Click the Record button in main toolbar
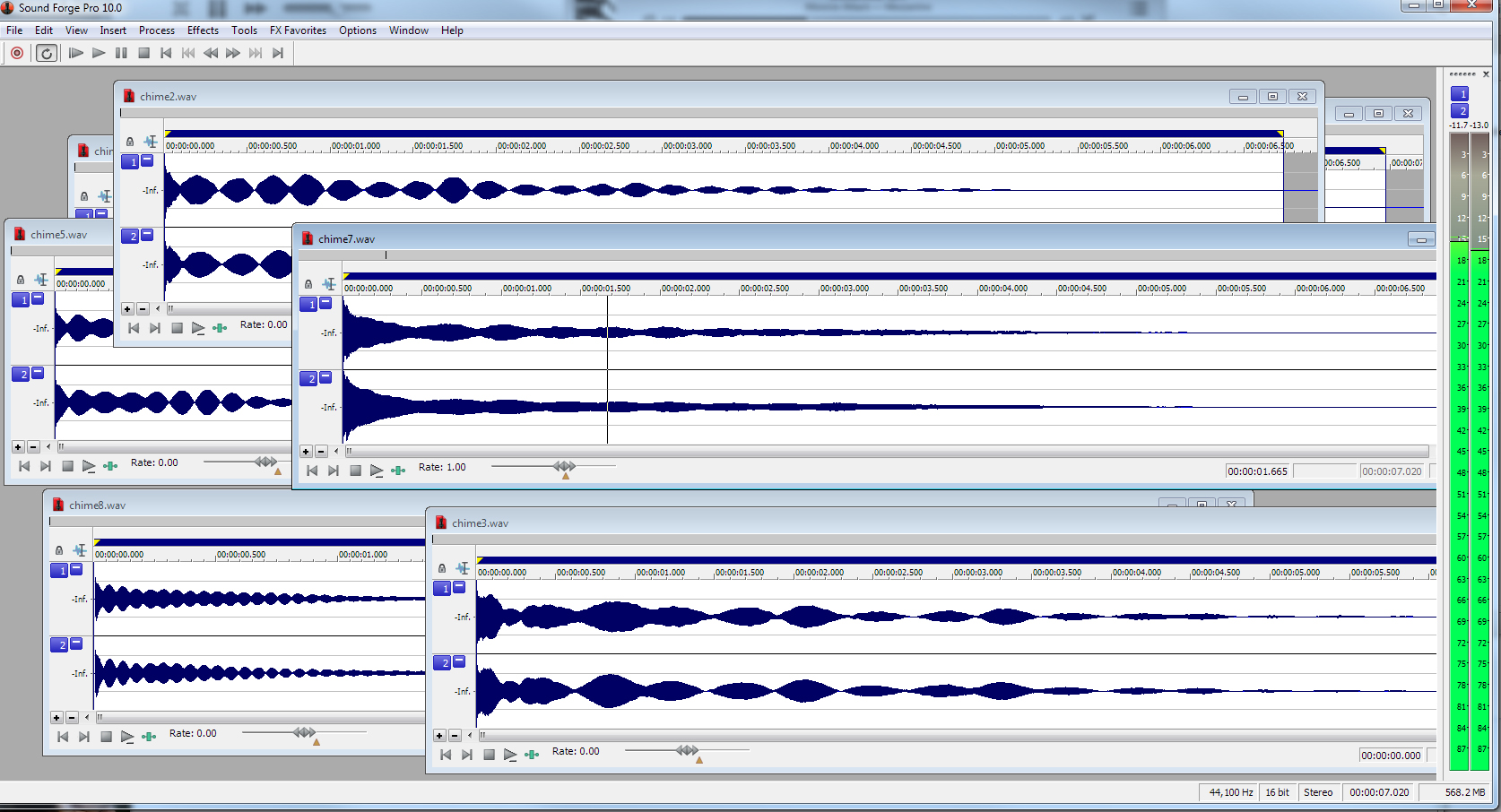 point(17,53)
